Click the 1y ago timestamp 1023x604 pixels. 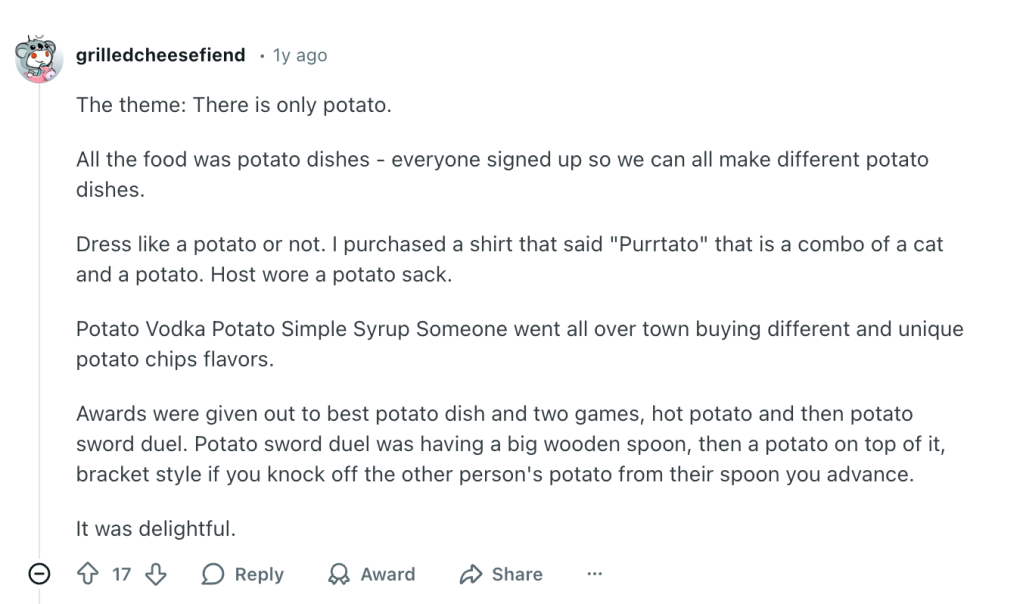299,55
